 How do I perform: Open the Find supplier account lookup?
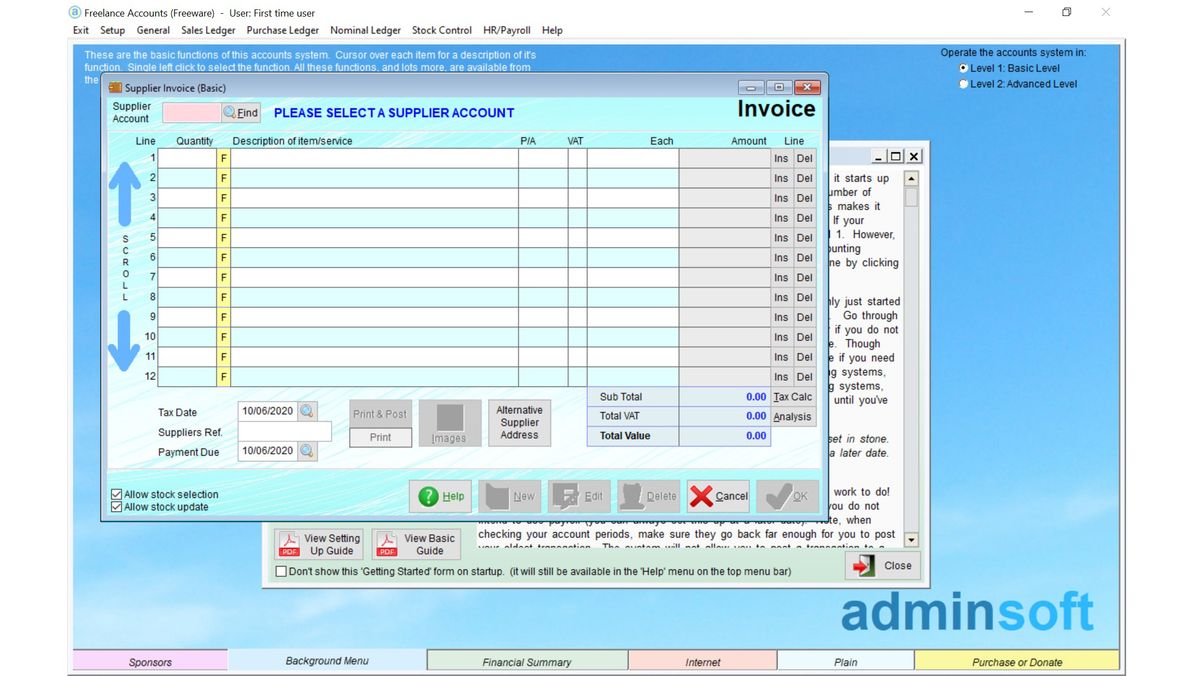click(x=242, y=112)
